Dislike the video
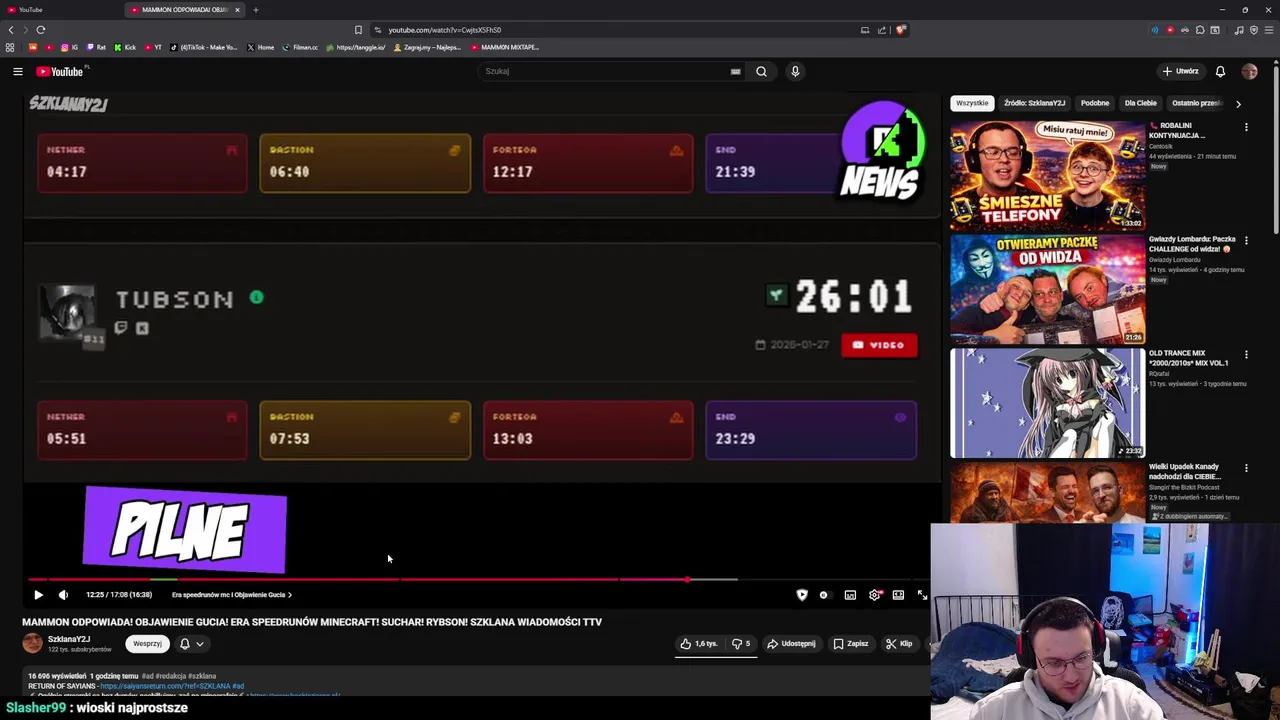Image resolution: width=1280 pixels, height=720 pixels. pyautogui.click(x=741, y=644)
